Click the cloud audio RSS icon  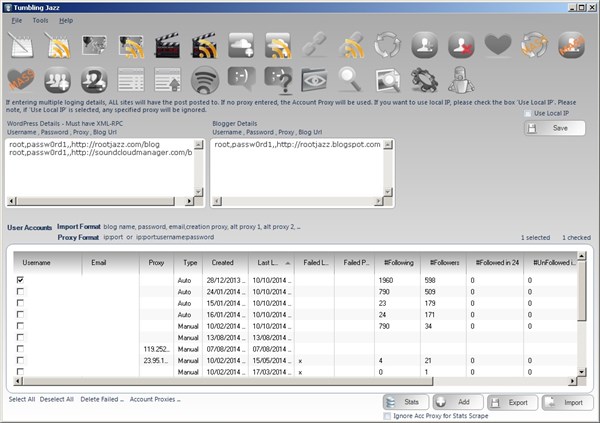(278, 45)
